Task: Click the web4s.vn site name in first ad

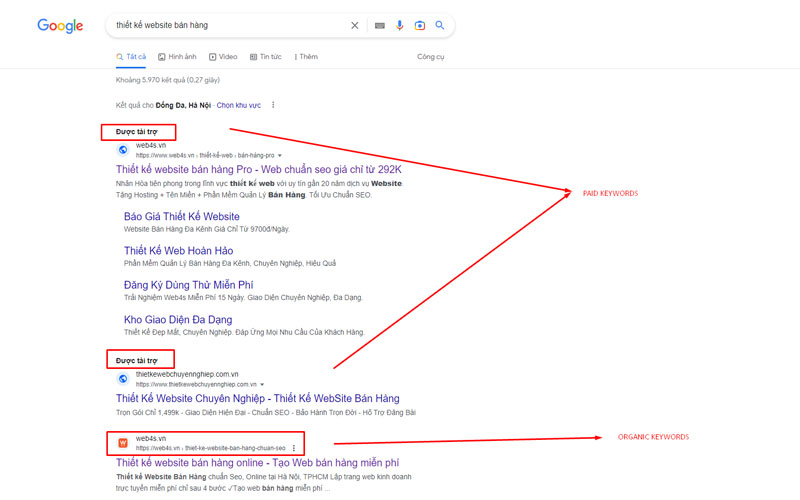Action: point(151,145)
